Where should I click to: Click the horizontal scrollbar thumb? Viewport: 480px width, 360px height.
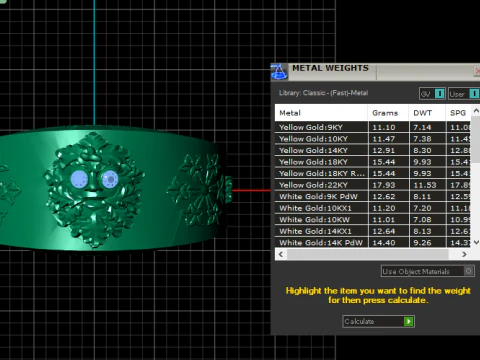pyautogui.click(x=368, y=254)
